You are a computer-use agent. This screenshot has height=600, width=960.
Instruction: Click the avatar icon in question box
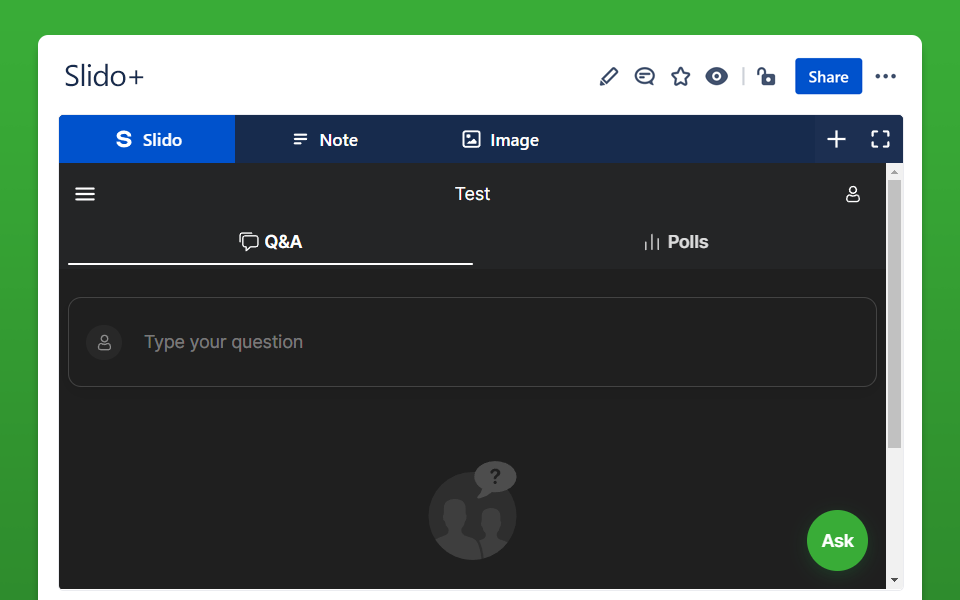click(x=104, y=342)
